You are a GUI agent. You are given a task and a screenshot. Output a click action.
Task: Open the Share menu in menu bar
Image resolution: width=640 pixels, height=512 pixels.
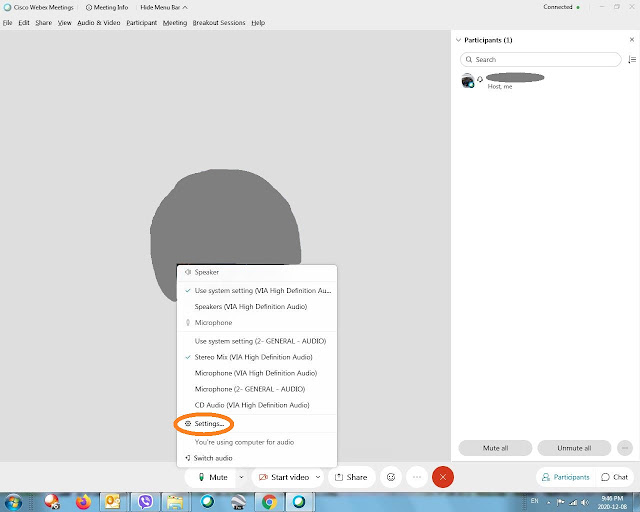point(43,23)
